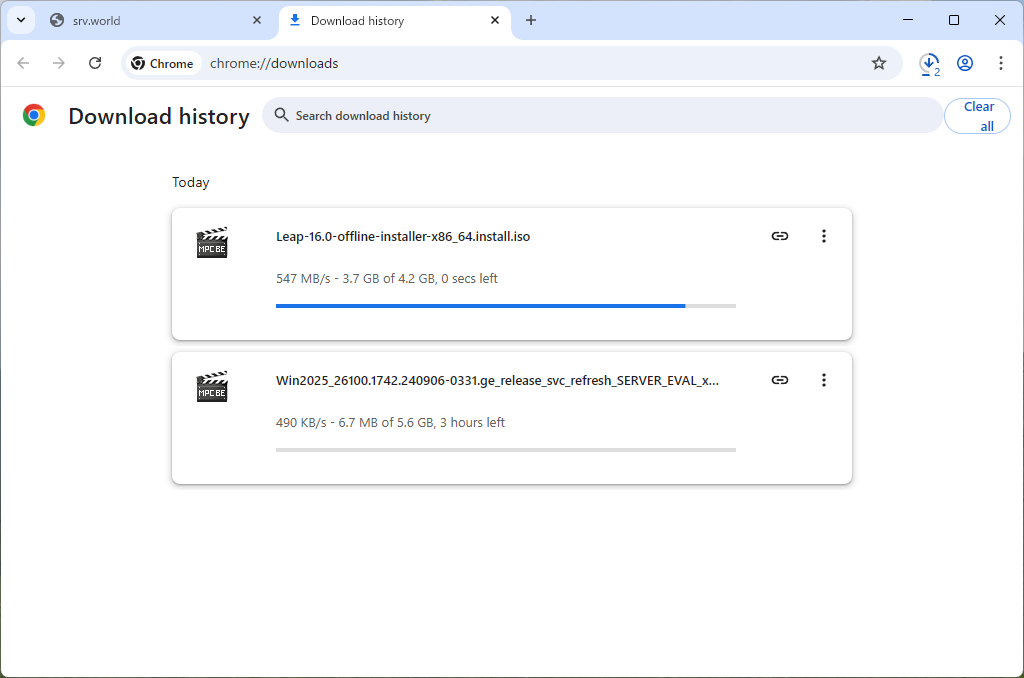Expand the tab search chevron at top left

(x=20, y=20)
